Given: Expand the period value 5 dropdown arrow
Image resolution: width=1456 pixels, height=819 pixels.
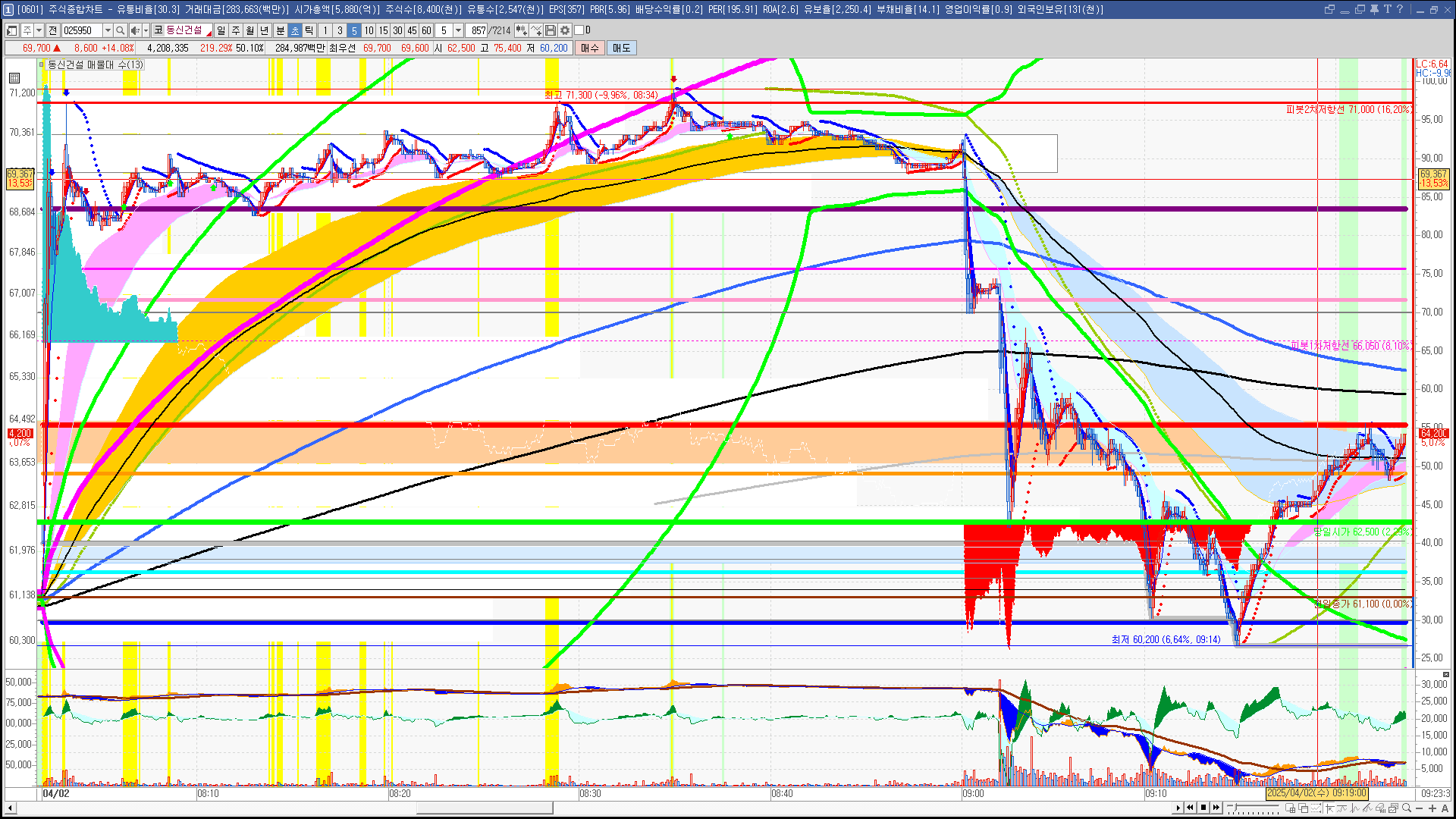Looking at the screenshot, I should 458,30.
